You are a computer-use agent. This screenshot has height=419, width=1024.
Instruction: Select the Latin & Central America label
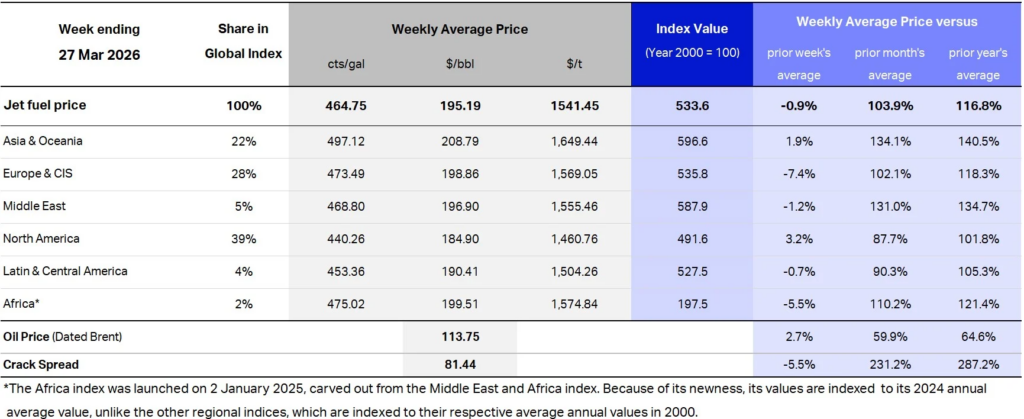pyautogui.click(x=66, y=271)
